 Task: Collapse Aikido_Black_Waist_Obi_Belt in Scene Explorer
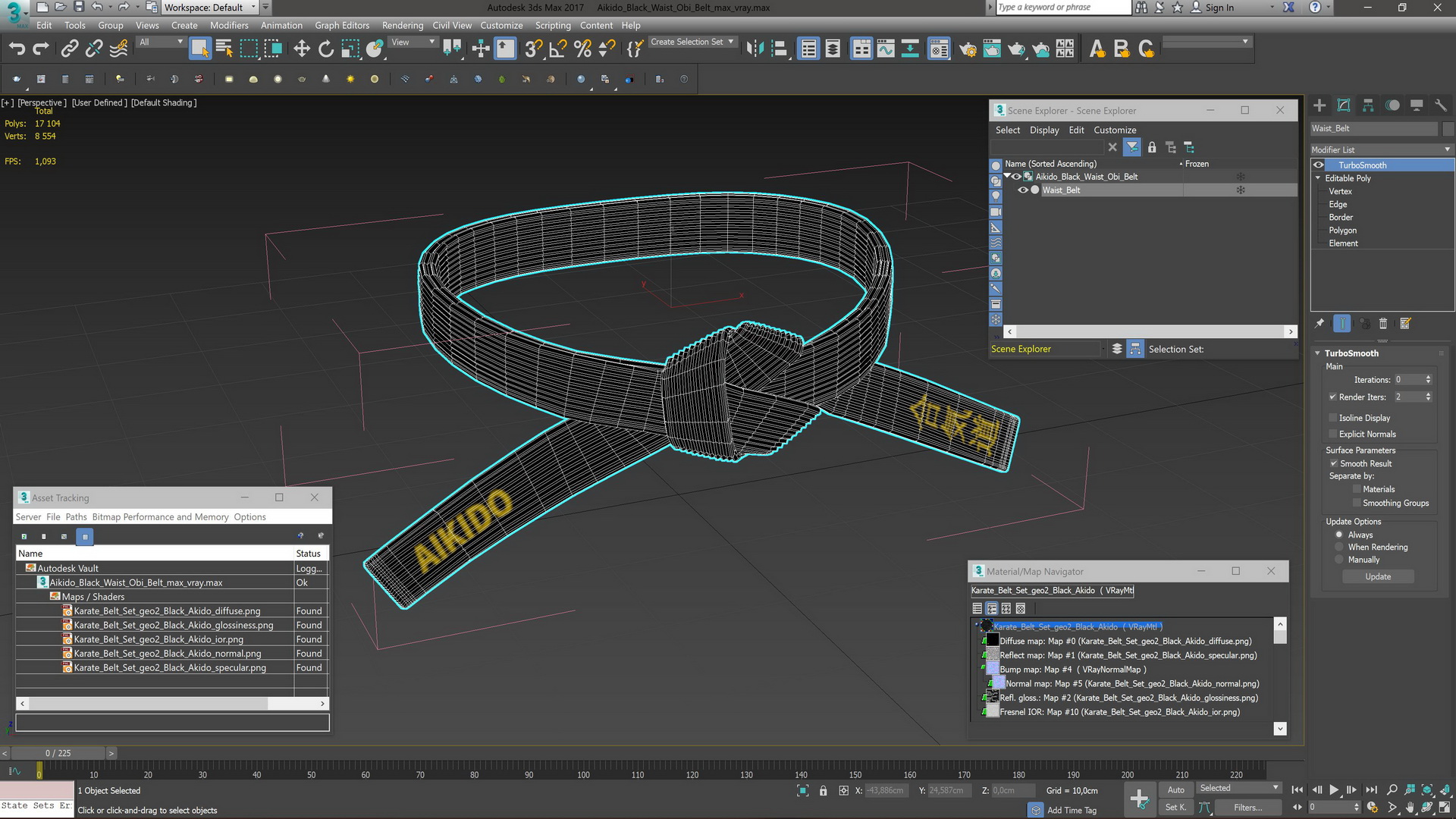coord(1007,176)
